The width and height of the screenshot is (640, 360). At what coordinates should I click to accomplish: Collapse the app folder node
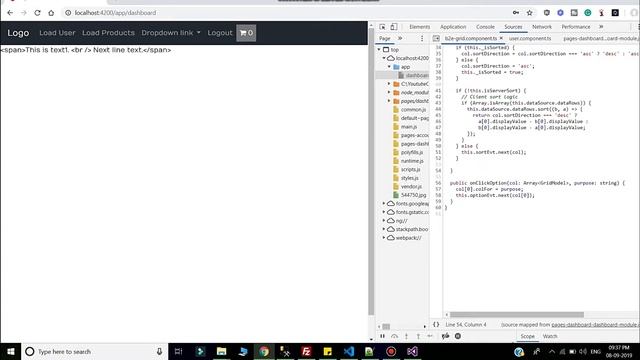(x=389, y=67)
